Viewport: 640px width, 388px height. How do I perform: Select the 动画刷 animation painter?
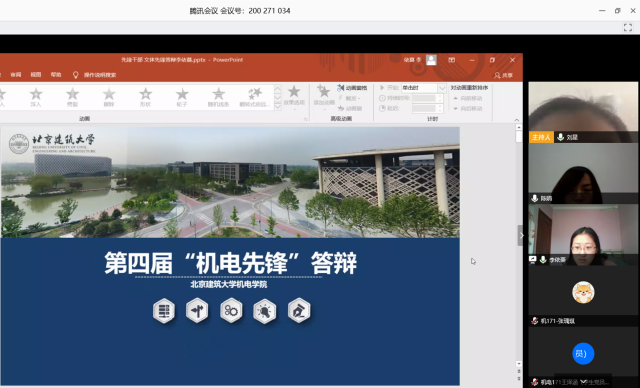point(350,109)
